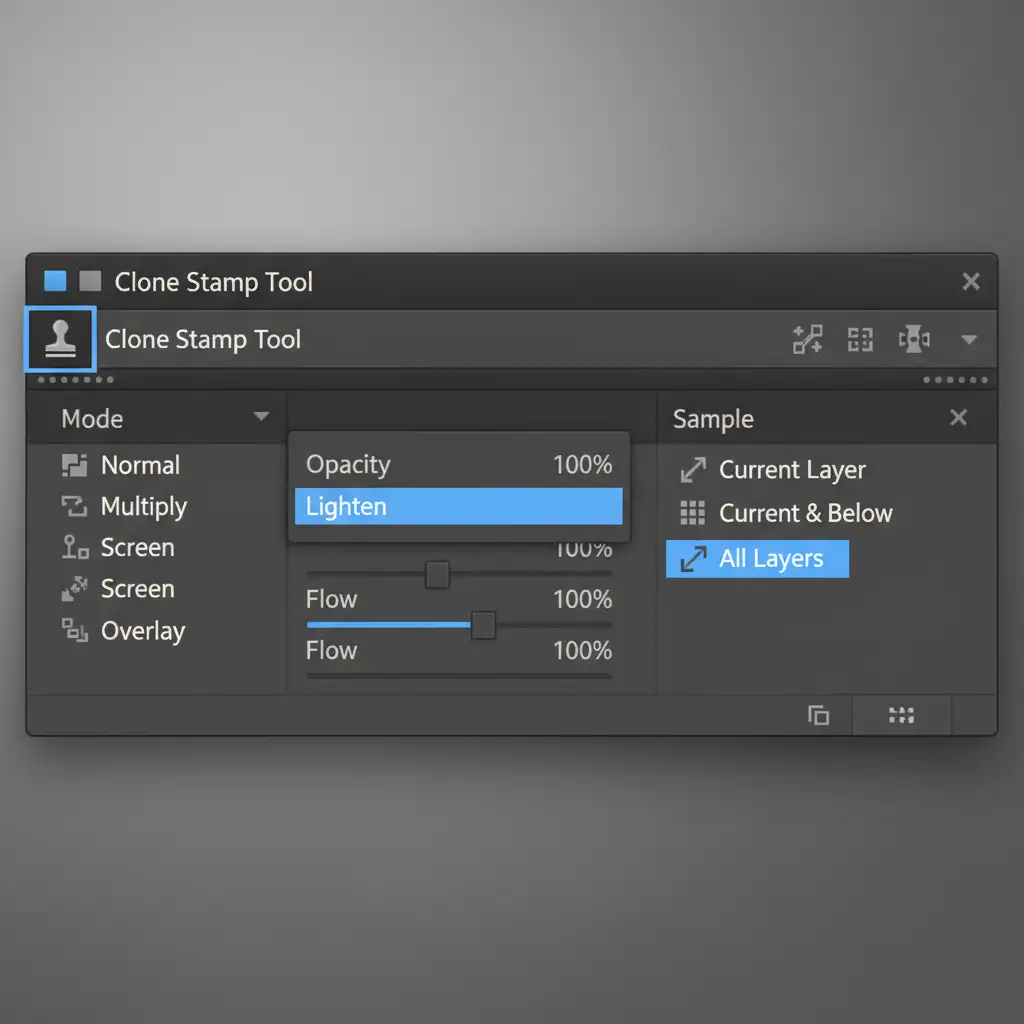Pick Current & Below sample option

point(805,513)
